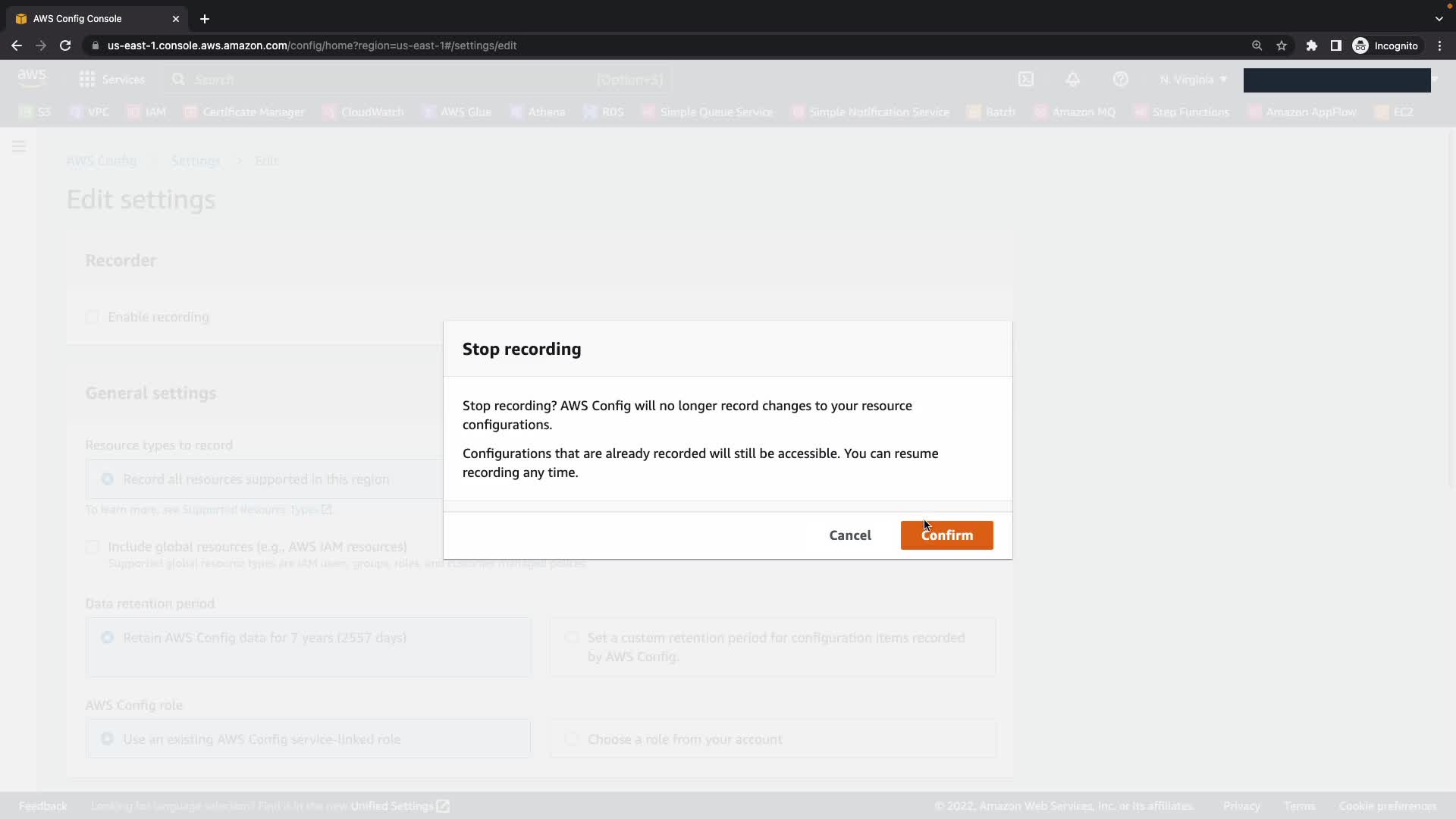Open the Chrome three-dot menu
Screen dimensions: 1456x819
[x=1439, y=45]
